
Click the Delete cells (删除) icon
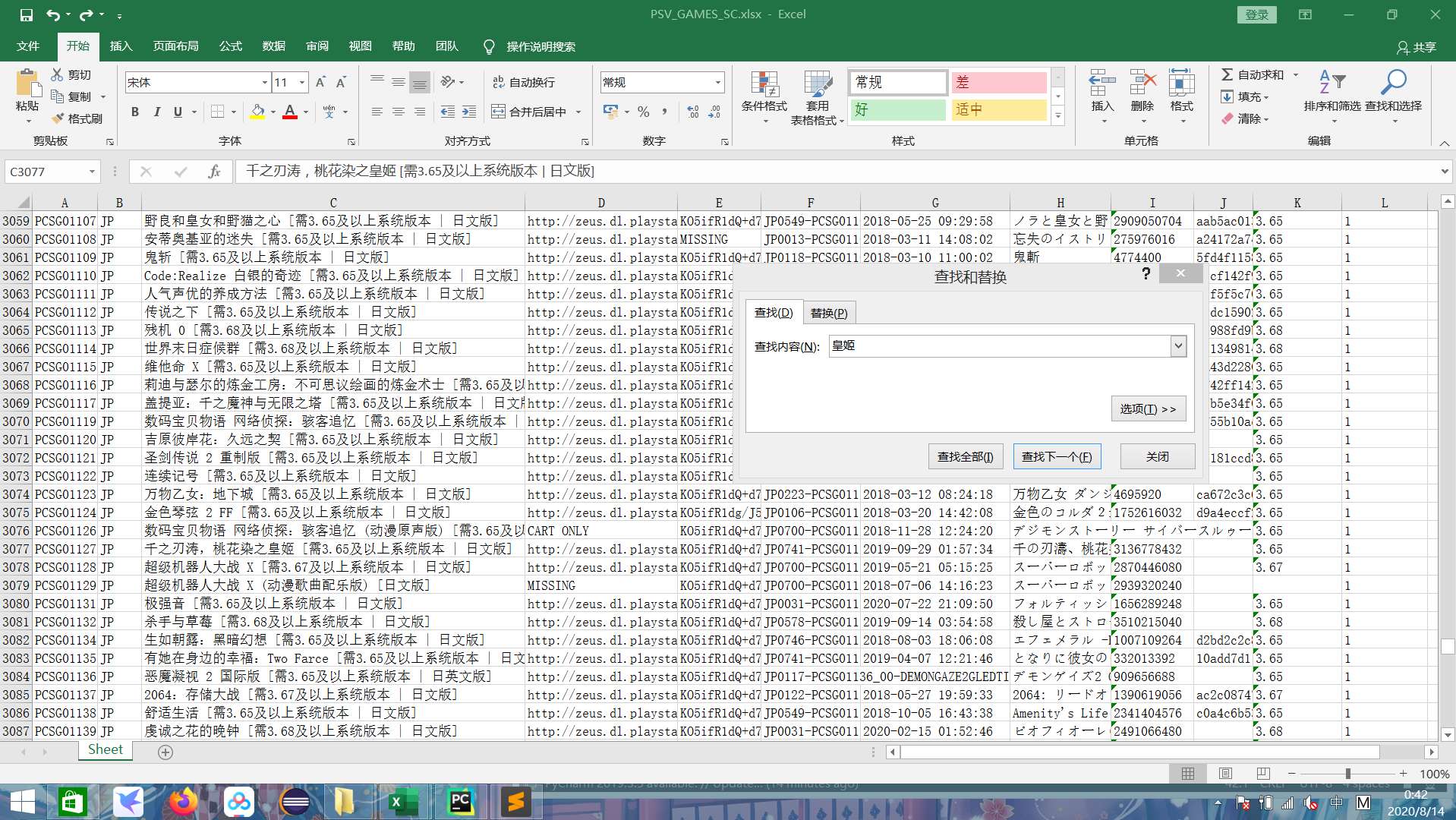(1142, 84)
